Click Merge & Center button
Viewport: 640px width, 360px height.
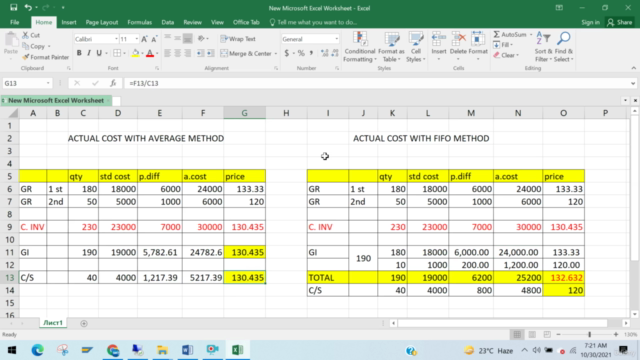246,53
